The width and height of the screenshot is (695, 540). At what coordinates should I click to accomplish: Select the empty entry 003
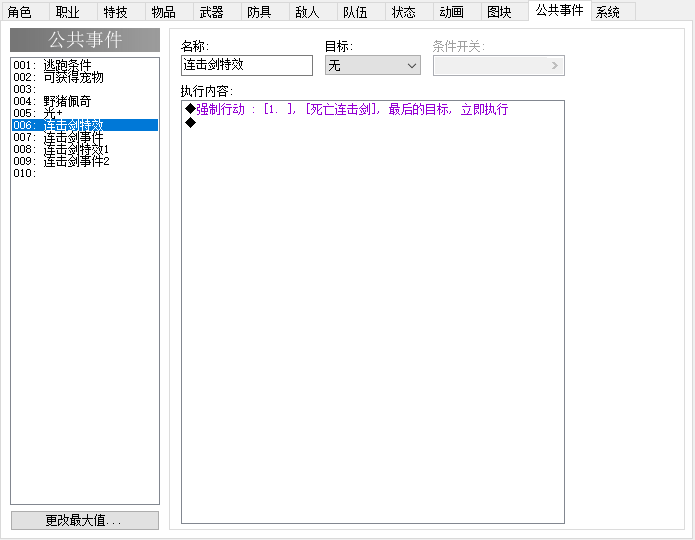tap(85, 89)
